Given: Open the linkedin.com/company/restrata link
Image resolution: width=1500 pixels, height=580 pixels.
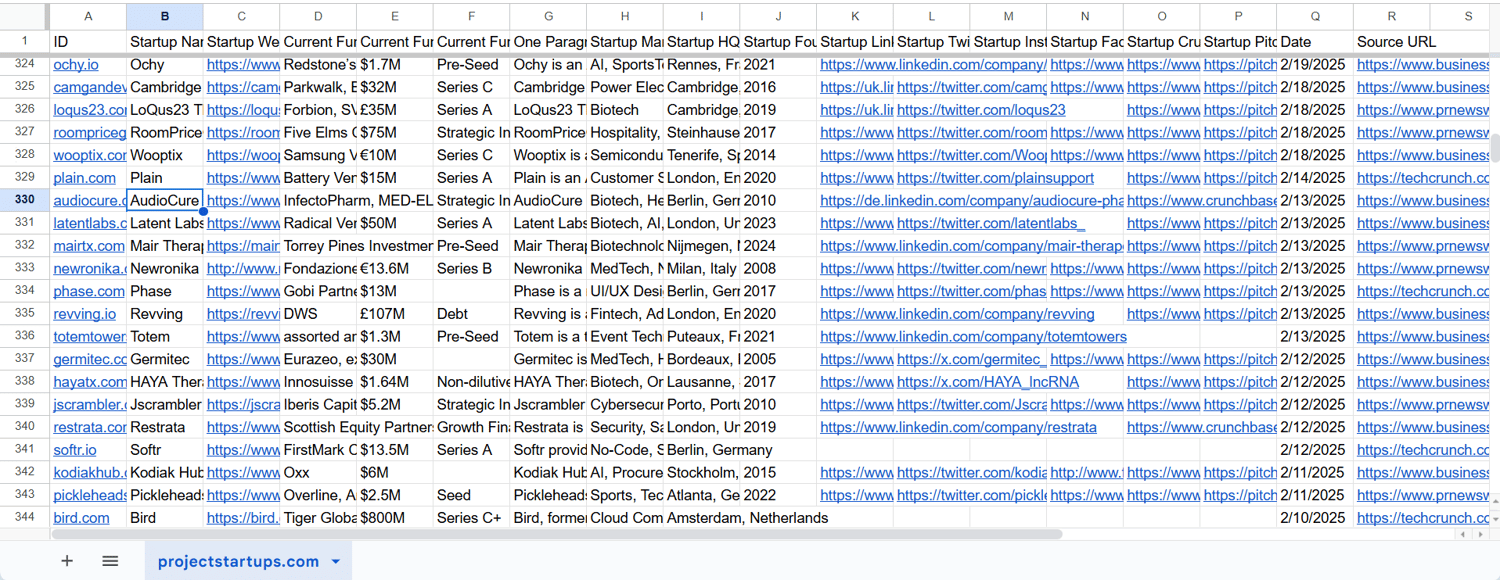Looking at the screenshot, I should click(958, 427).
